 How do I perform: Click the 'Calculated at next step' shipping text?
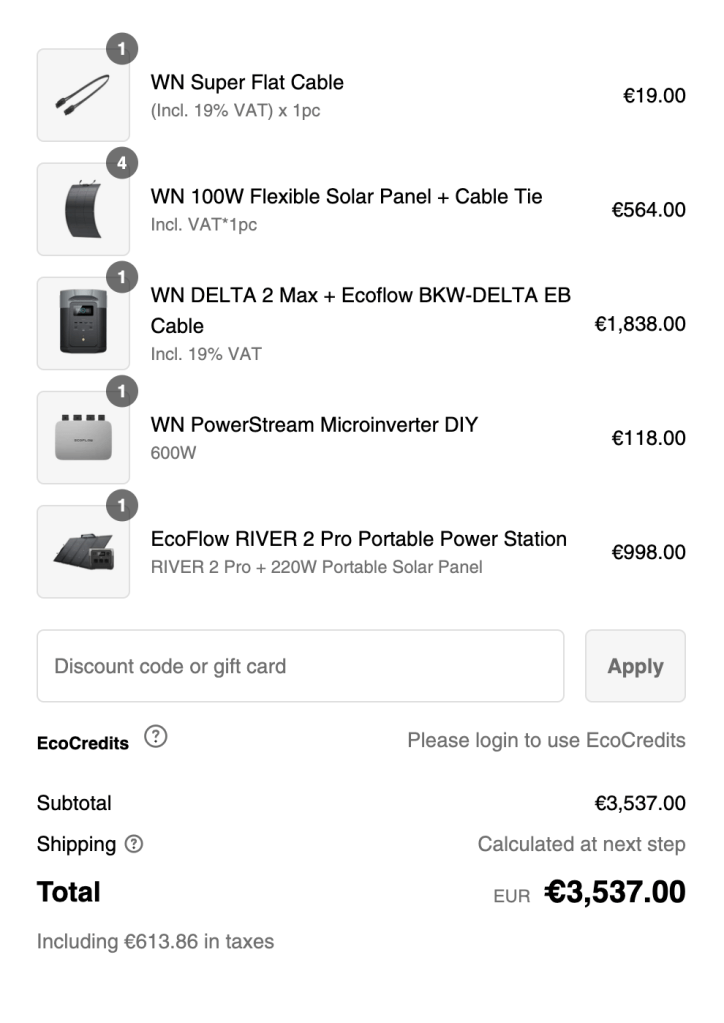581,844
